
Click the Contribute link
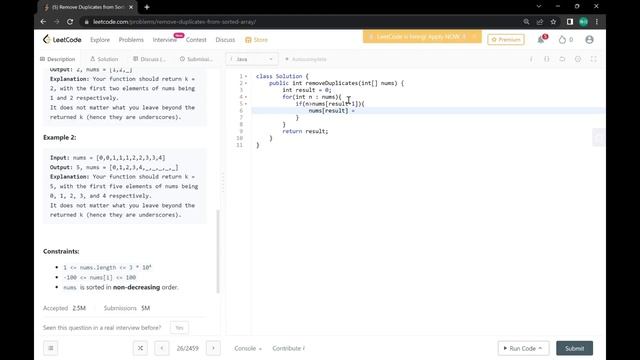(x=288, y=348)
